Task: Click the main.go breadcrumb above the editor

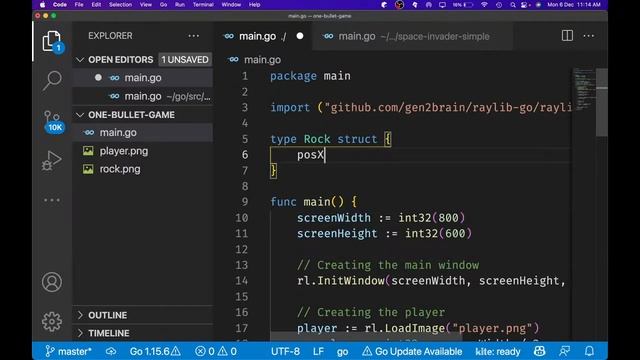Action: [262, 60]
